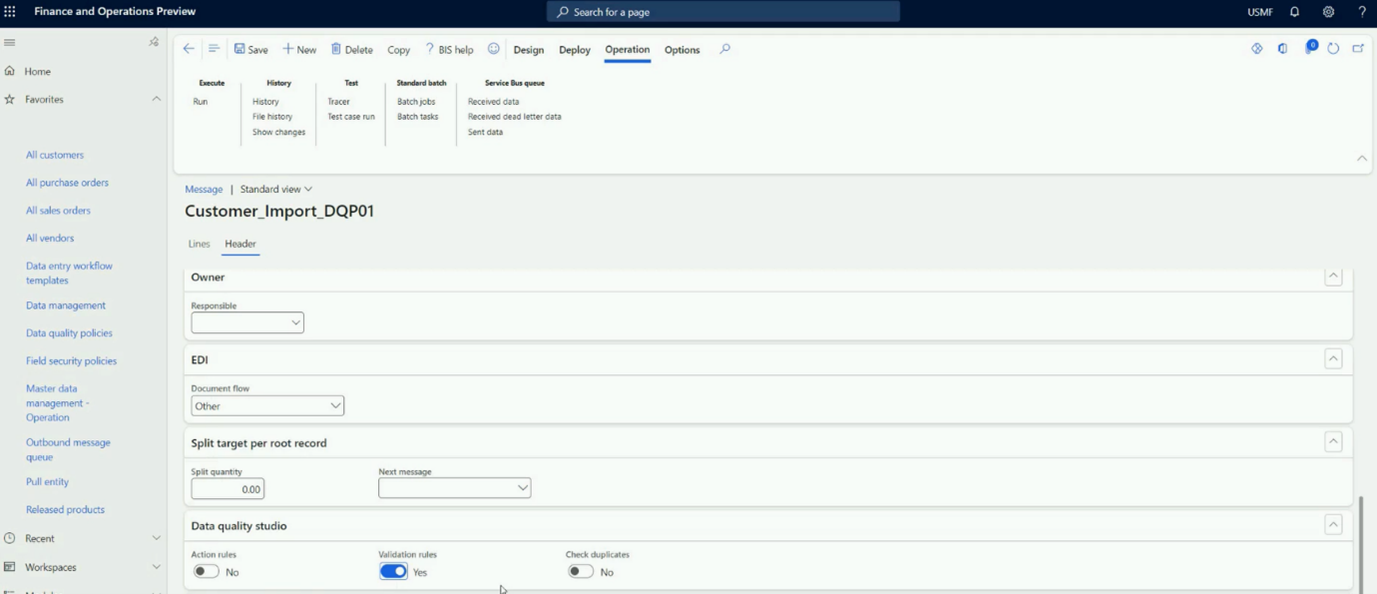Open in Microsoft Office icon
Screen dimensions: 1377x594
tap(1283, 49)
